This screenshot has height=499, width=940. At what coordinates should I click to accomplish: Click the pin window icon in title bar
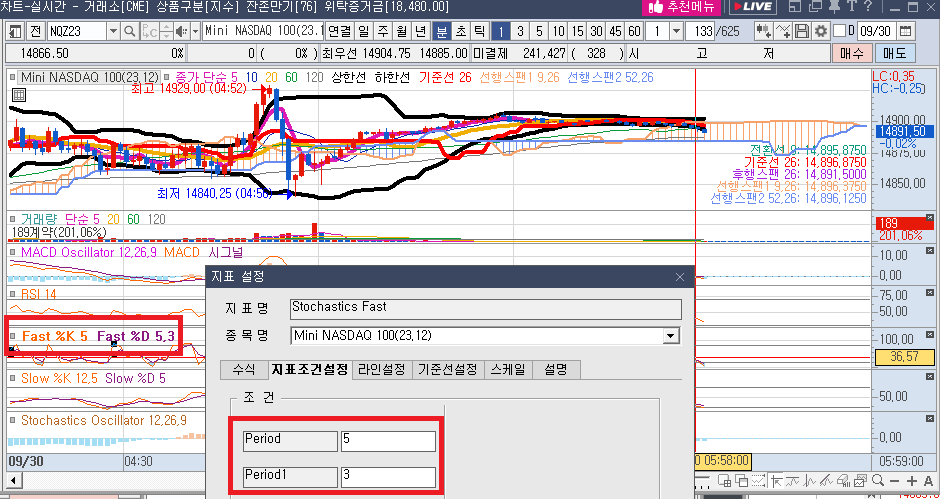tap(833, 7)
